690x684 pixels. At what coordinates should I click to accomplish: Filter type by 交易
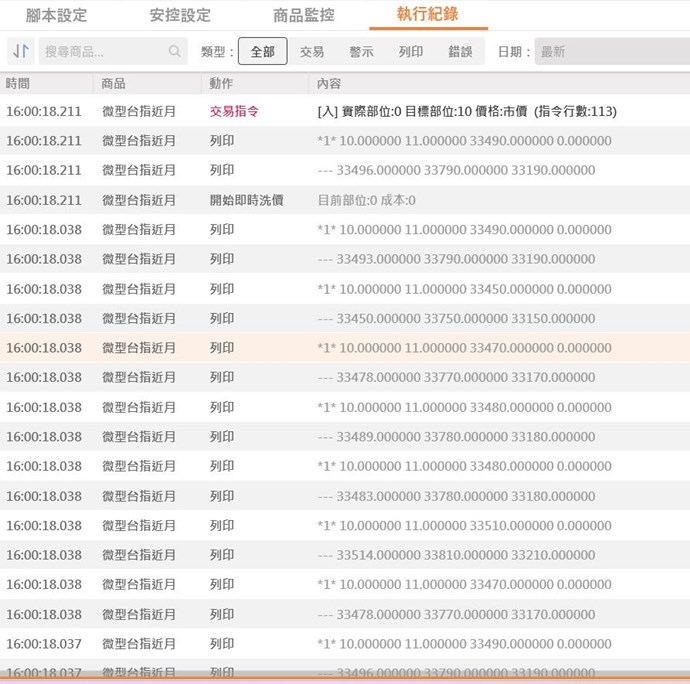312,51
